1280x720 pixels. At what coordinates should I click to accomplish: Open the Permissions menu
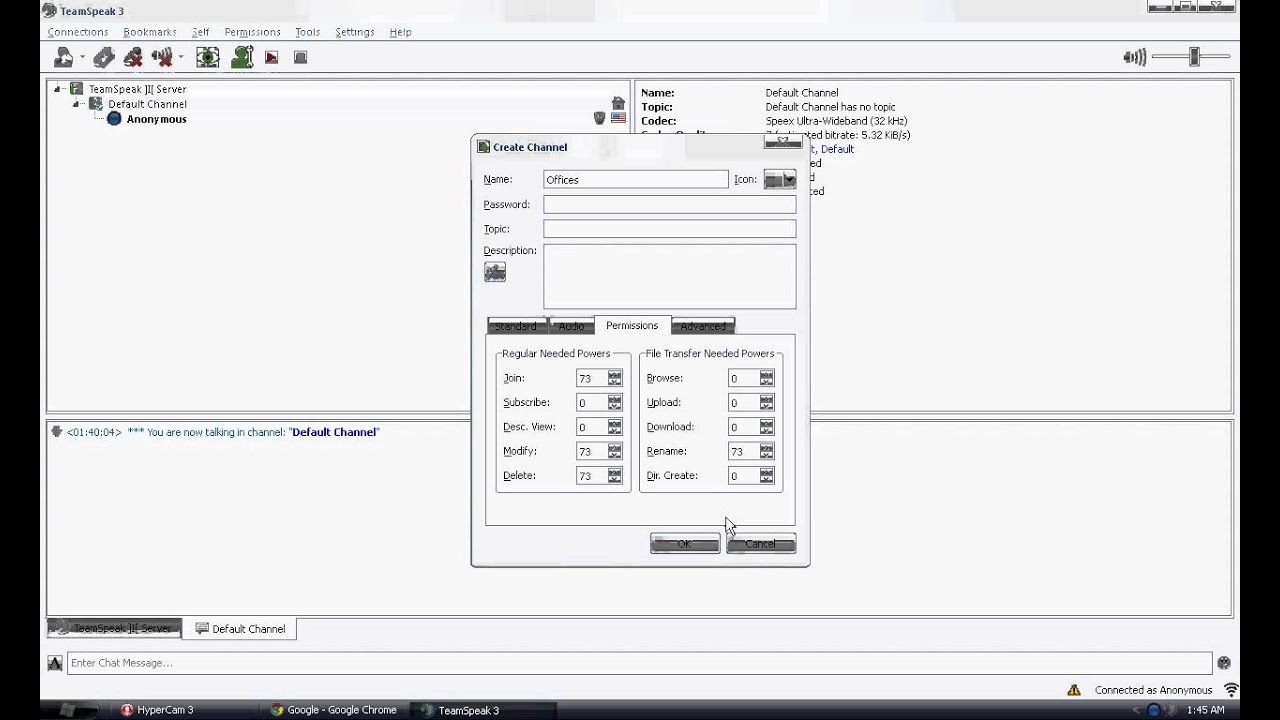tap(252, 32)
